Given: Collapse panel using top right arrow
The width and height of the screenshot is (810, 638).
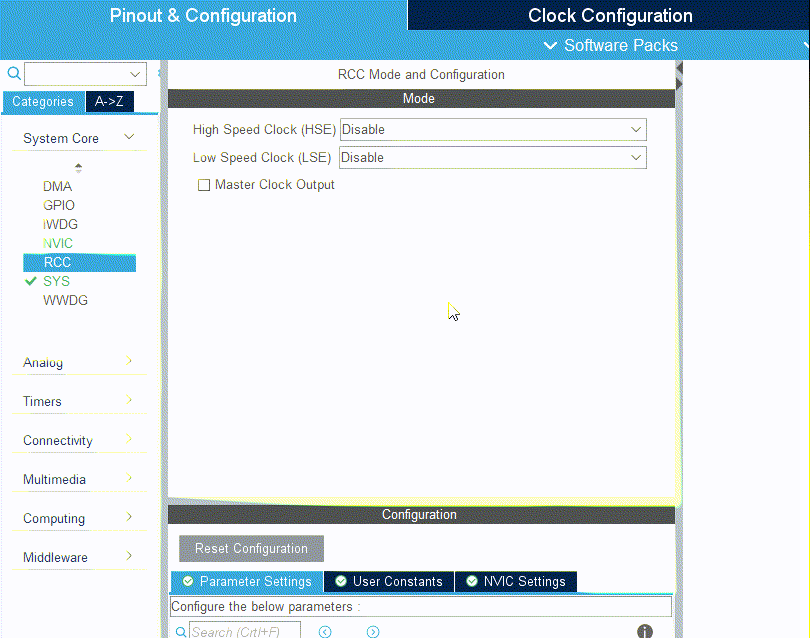Looking at the screenshot, I should click(679, 68).
